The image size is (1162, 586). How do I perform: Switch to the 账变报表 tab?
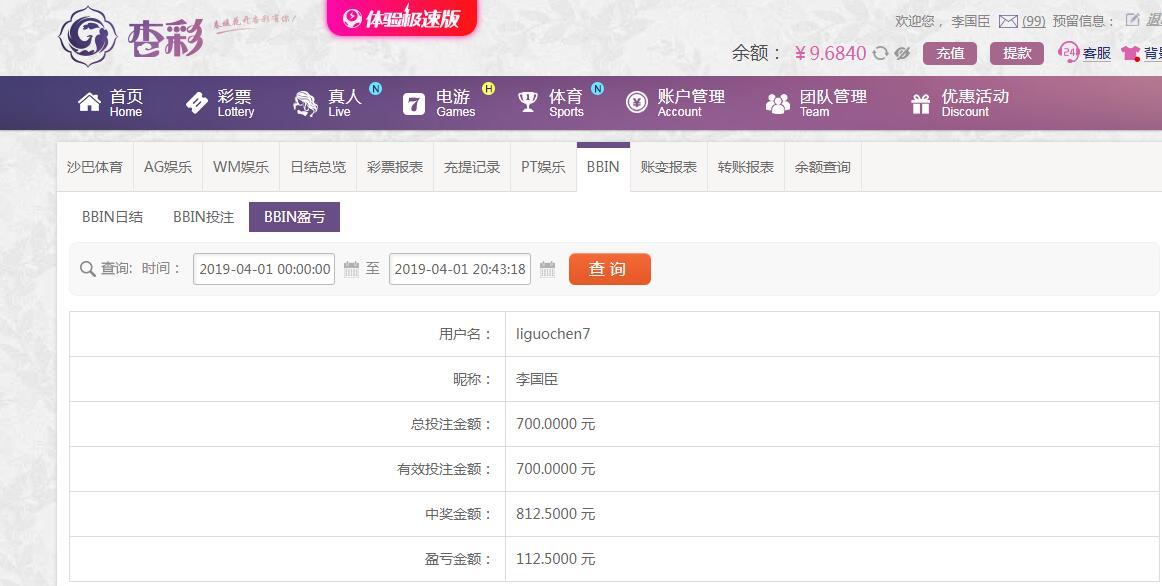[x=668, y=167]
